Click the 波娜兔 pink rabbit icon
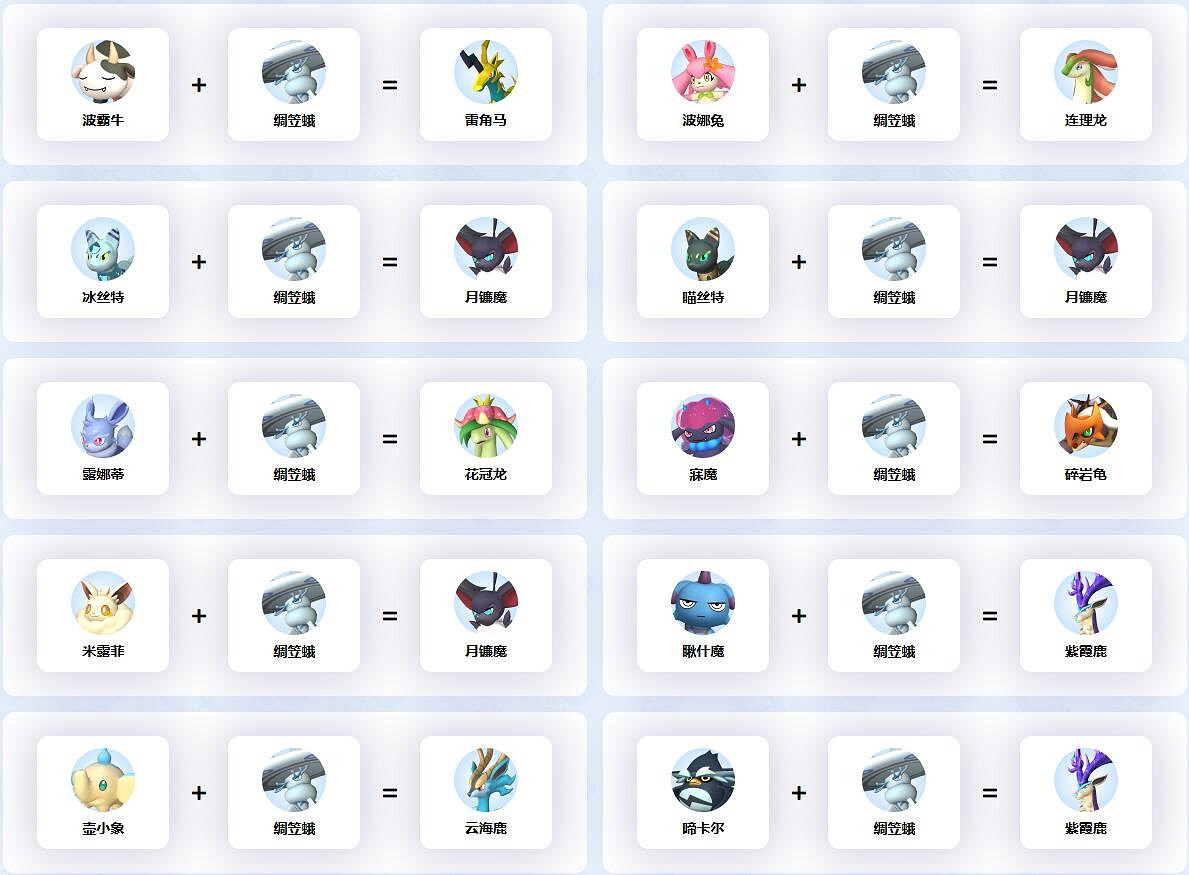 click(703, 72)
